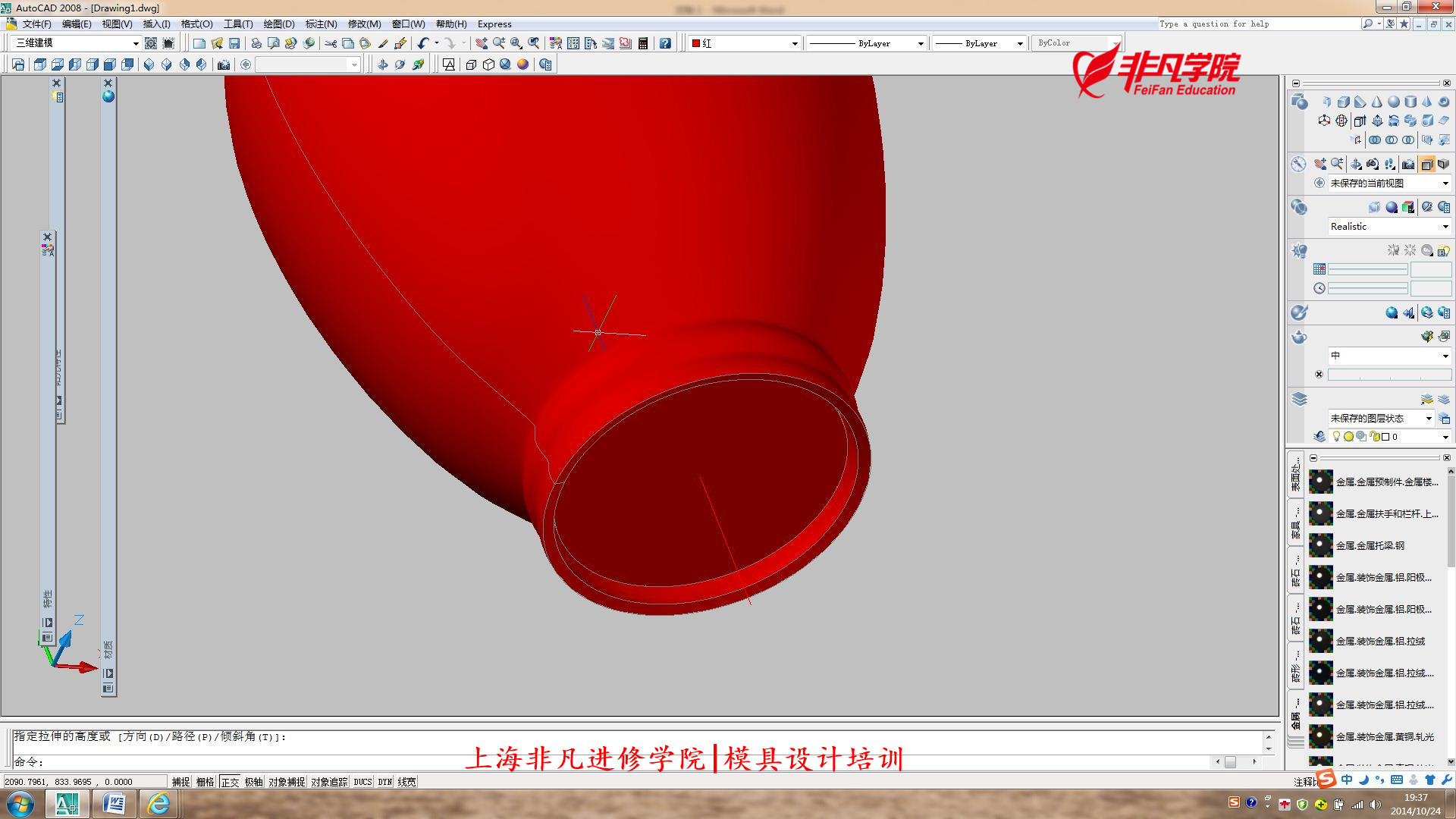Click the Plot printer icon
The height and width of the screenshot is (819, 1456).
(256, 43)
